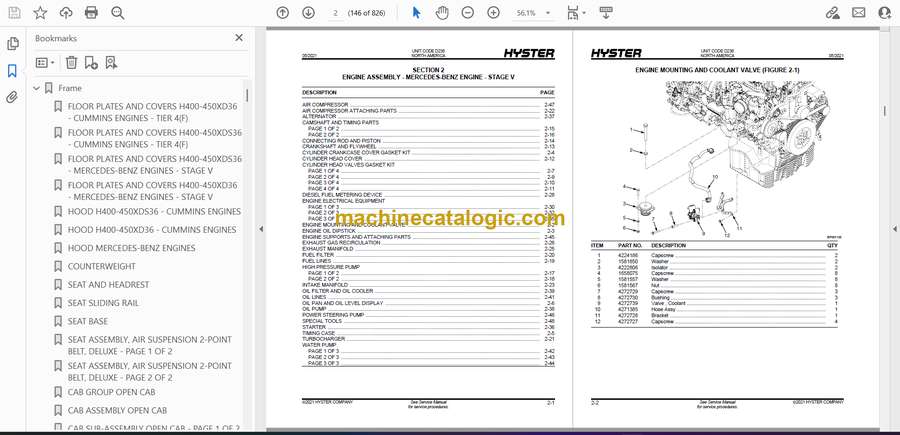Select SEAT AND HEADREST bookmark
This screenshot has width=900, height=435.
pos(108,285)
